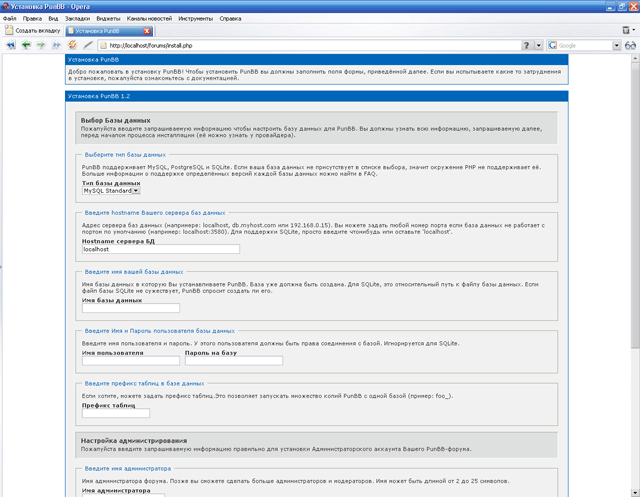Click the glasses view icon beside search
This screenshot has width=640, height=497.
coord(630,45)
